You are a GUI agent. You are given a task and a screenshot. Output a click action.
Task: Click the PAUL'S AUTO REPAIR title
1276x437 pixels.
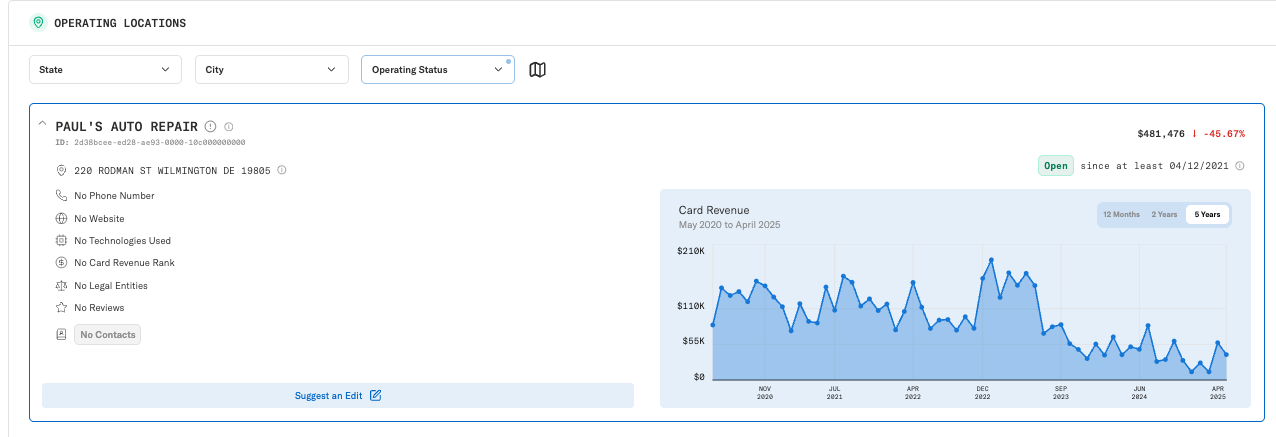tap(127, 127)
